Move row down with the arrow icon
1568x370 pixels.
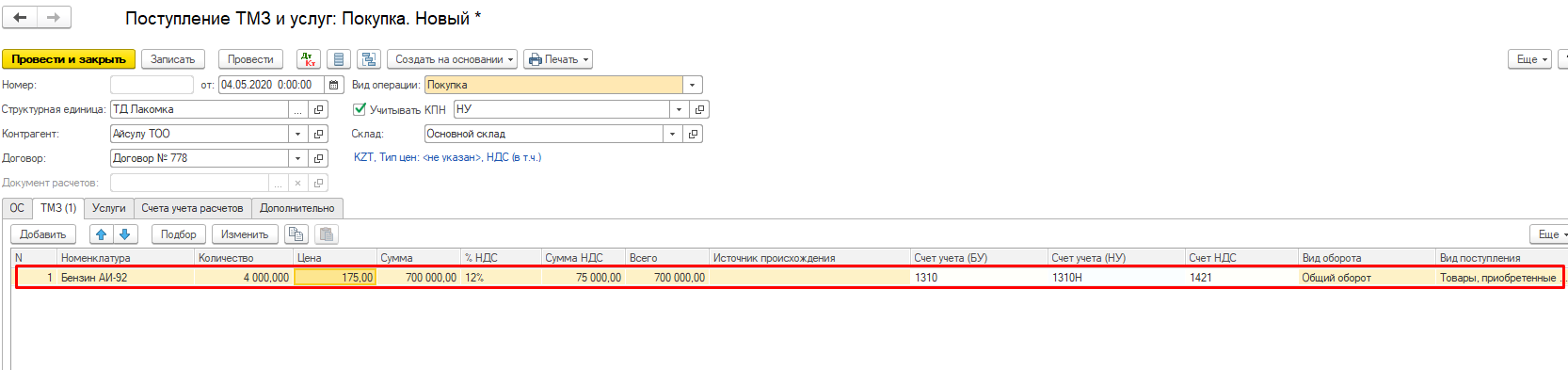125,234
